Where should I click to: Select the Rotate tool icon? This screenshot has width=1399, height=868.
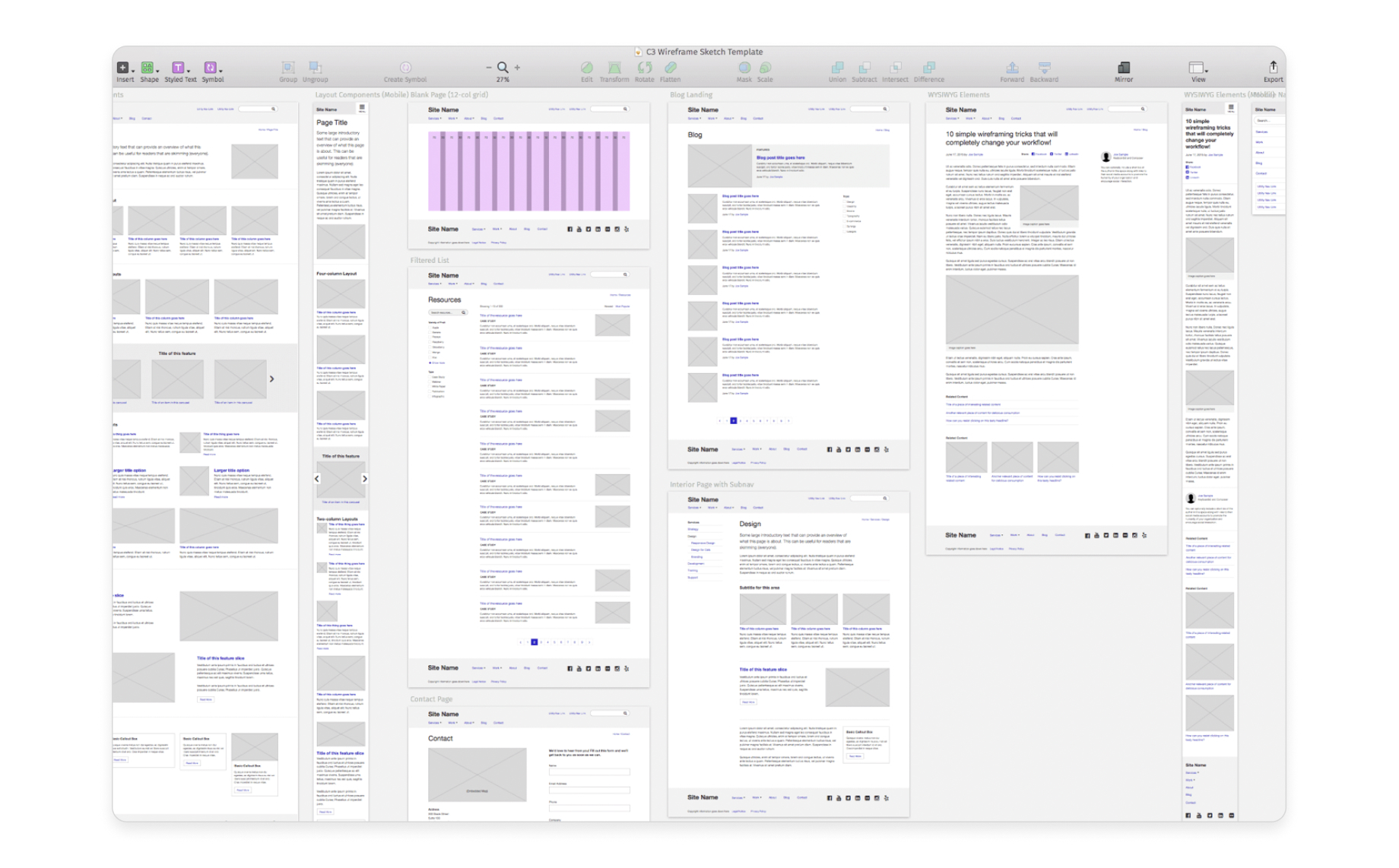click(x=644, y=68)
